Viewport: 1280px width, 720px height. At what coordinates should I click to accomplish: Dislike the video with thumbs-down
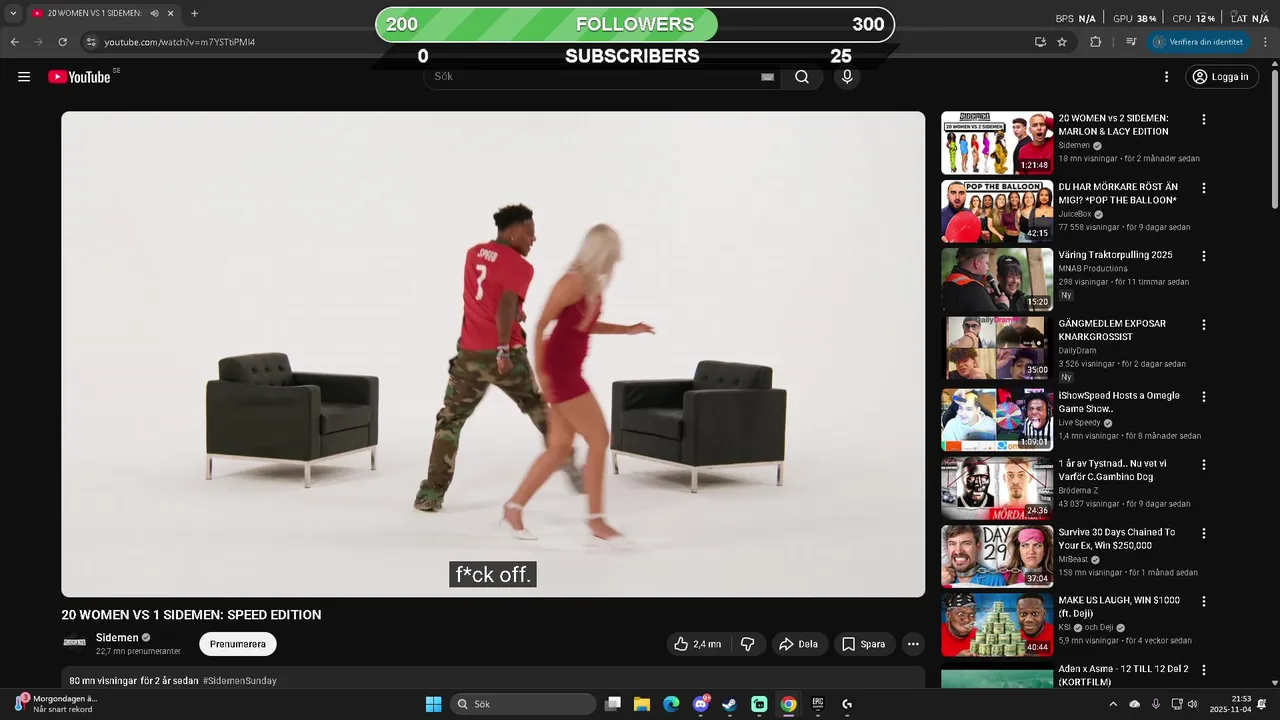tap(747, 644)
